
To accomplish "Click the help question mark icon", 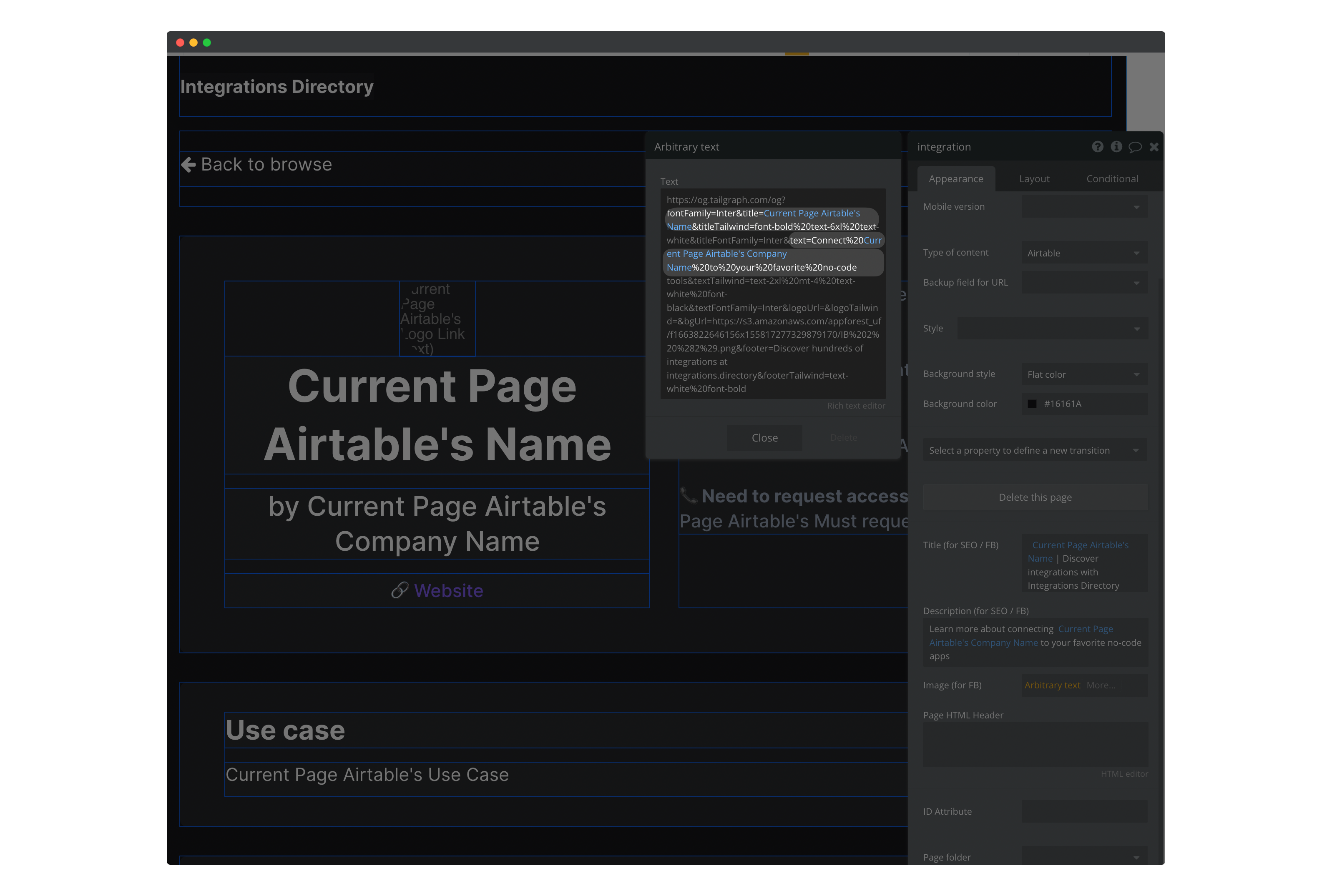I will tap(1097, 147).
